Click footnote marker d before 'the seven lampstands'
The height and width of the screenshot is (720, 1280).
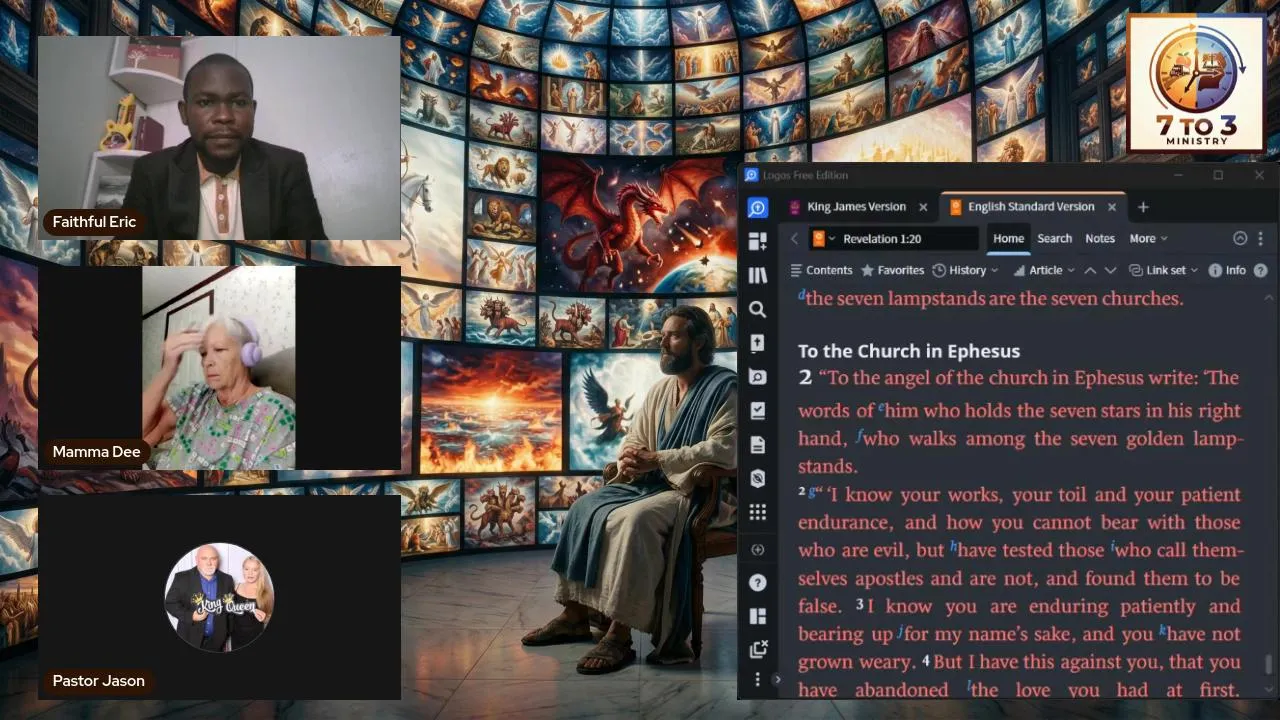801,296
